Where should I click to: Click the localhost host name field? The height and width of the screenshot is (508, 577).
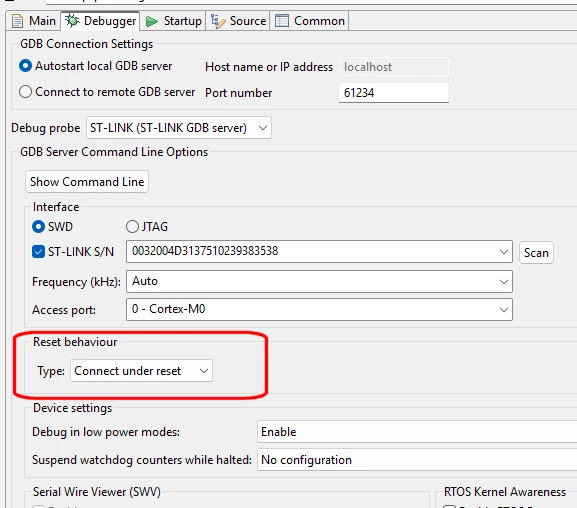[393, 67]
